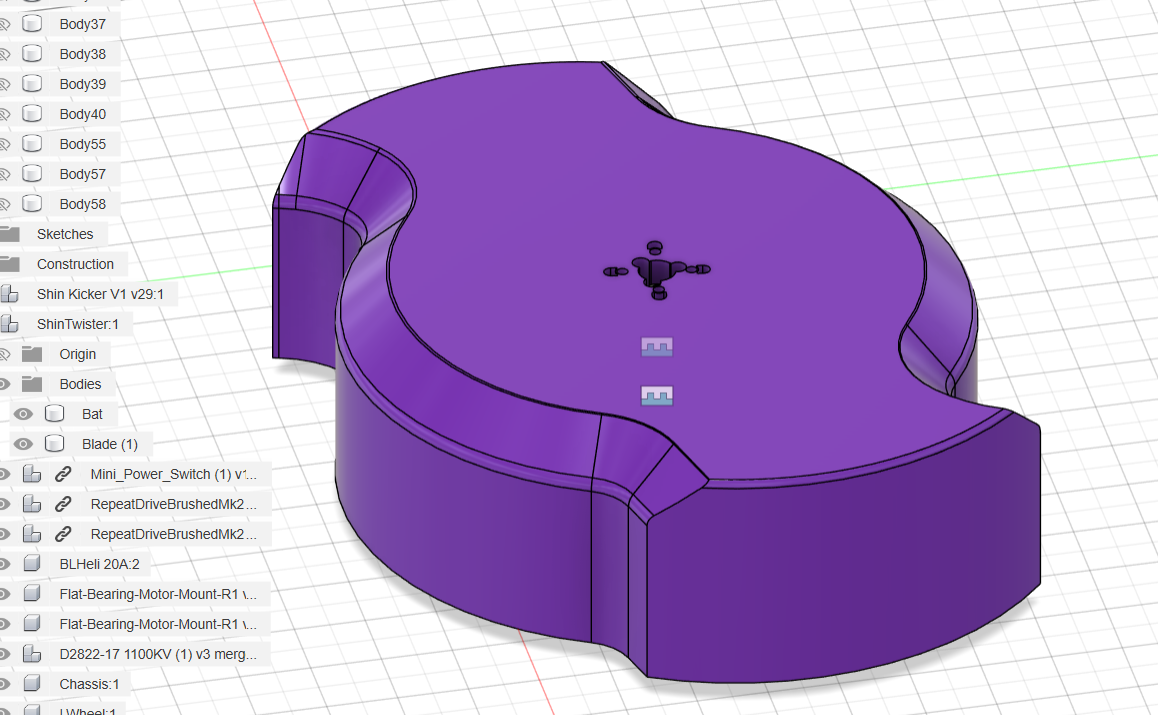Click the Bodies folder icon
This screenshot has height=715, width=1158.
(x=32, y=384)
